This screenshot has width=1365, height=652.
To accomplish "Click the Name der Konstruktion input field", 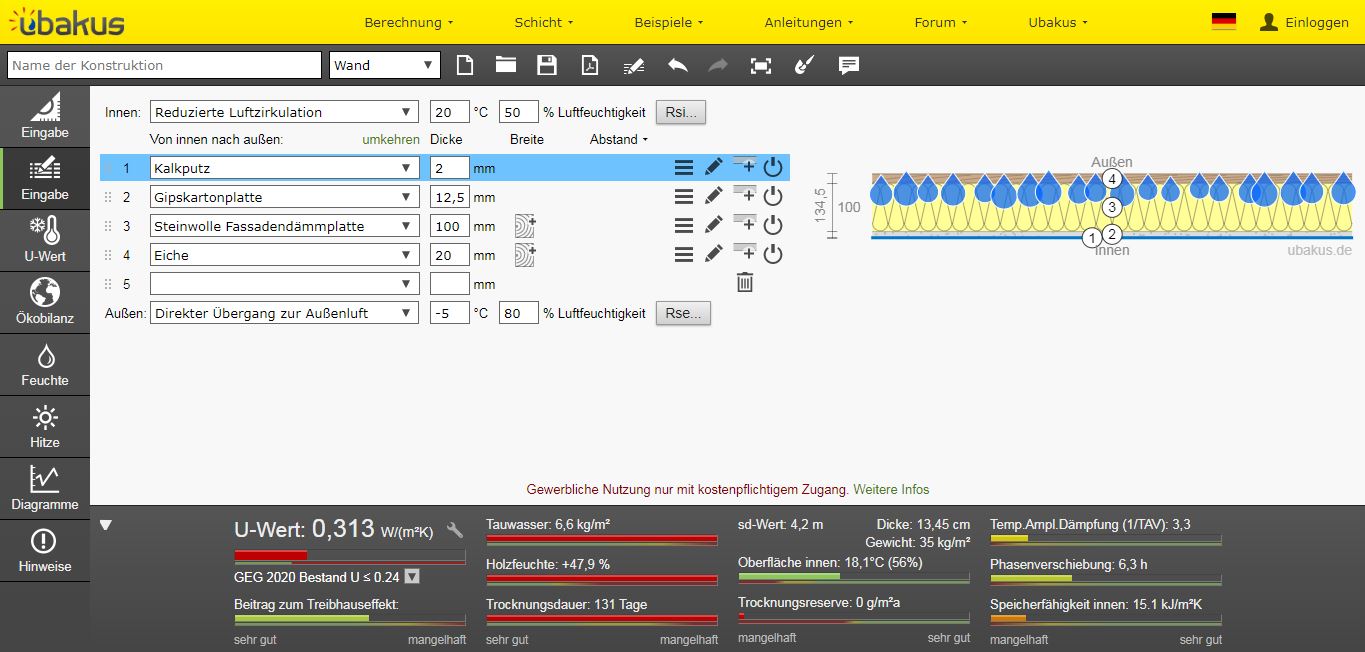I will coord(164,65).
